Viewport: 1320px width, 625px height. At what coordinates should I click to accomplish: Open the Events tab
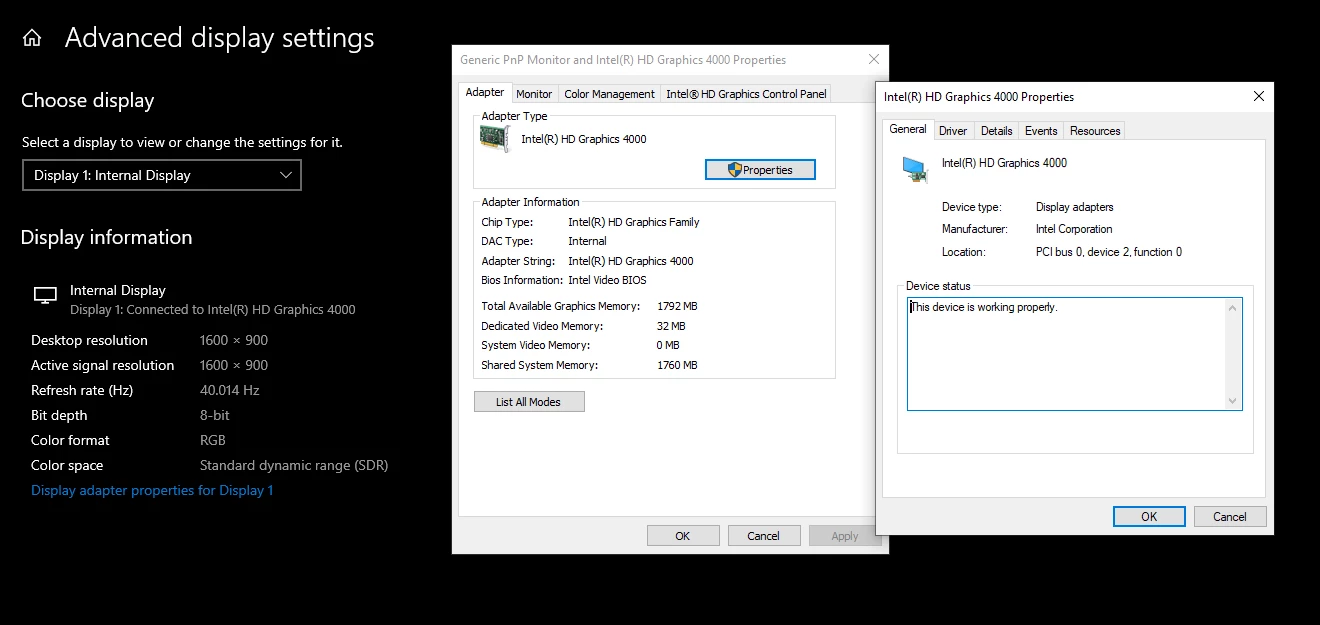click(x=1041, y=131)
